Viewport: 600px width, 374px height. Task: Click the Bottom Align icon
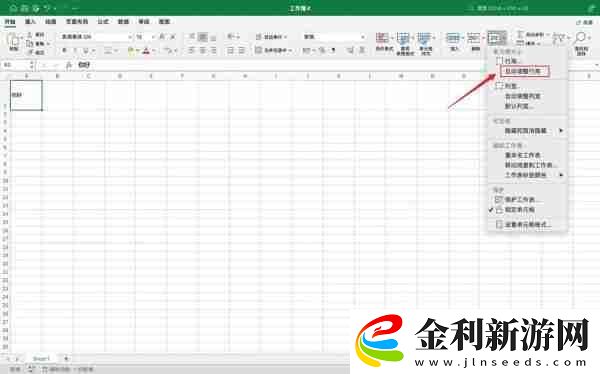coord(213,37)
